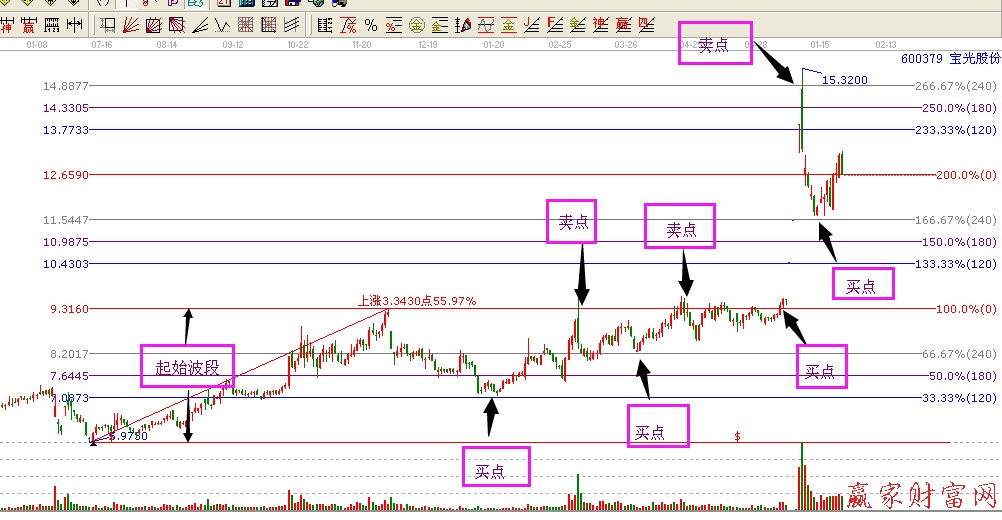Click the 卖点 label above the 15.3200 peak
Image resolution: width=1002 pixels, height=520 pixels.
(x=714, y=45)
